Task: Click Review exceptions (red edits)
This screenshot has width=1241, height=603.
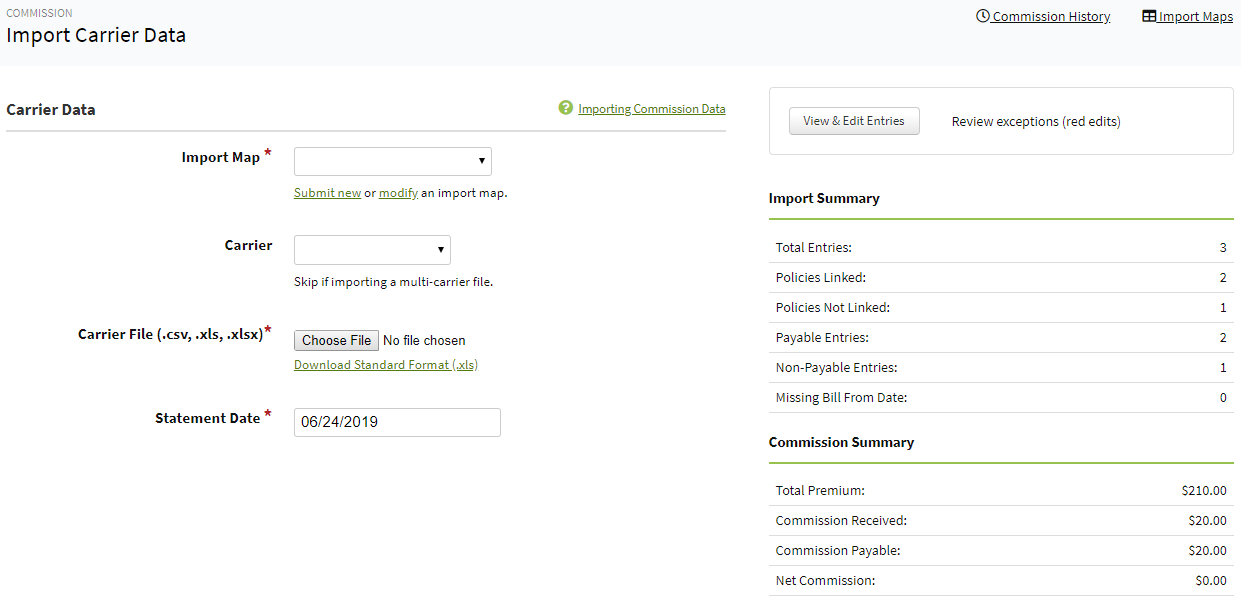Action: [1035, 120]
